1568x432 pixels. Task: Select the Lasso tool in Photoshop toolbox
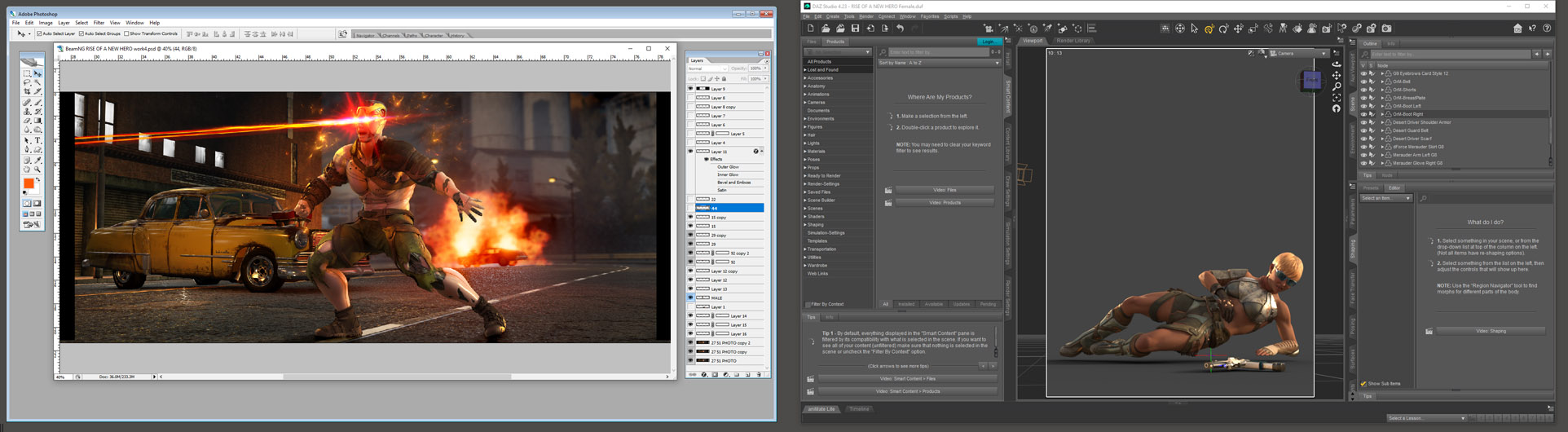(x=28, y=82)
